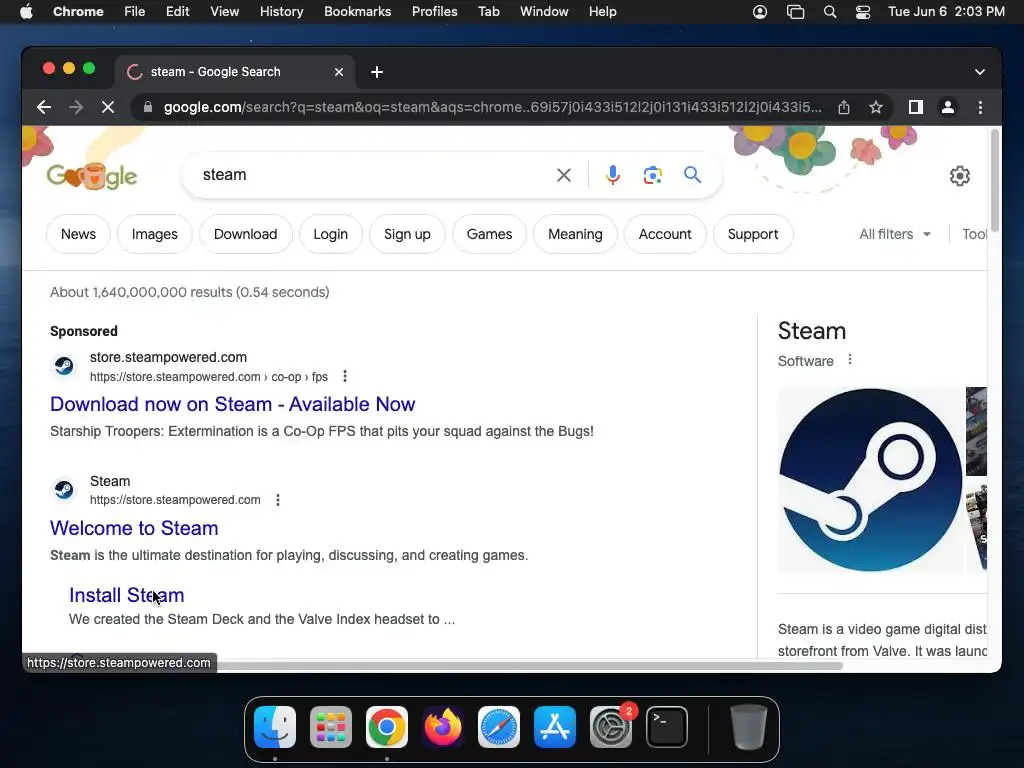The width and height of the screenshot is (1024, 768).
Task: Close the steam Google Search tab
Action: (x=339, y=72)
